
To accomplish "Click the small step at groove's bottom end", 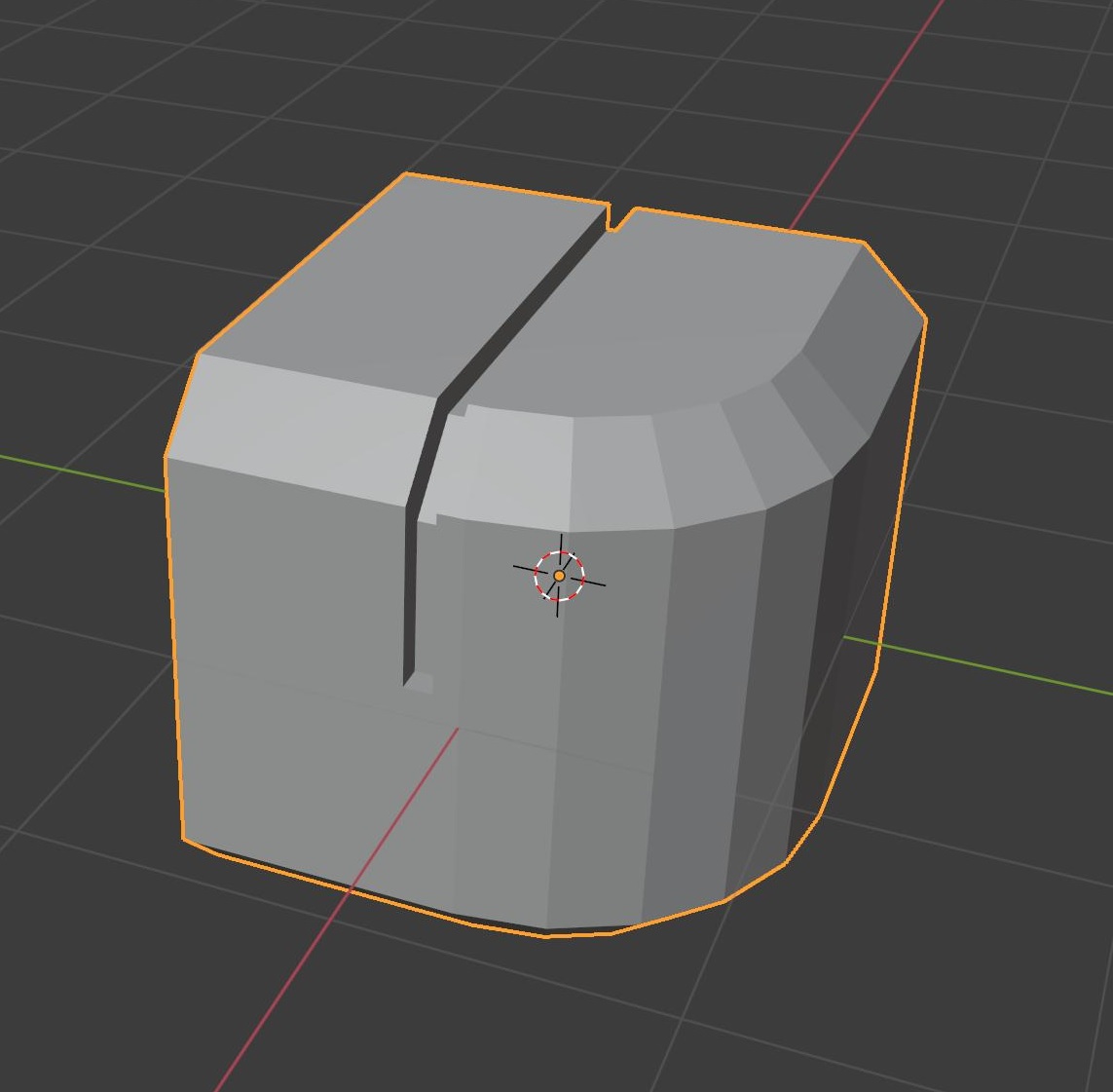I will click(420, 683).
